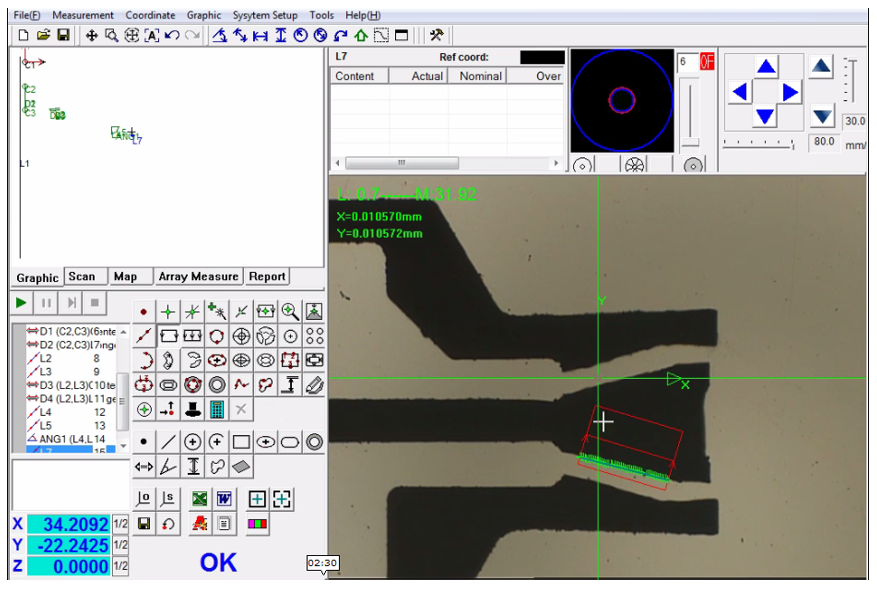Click the Undo arrow in the toolbar
The width and height of the screenshot is (877, 591).
(171, 35)
